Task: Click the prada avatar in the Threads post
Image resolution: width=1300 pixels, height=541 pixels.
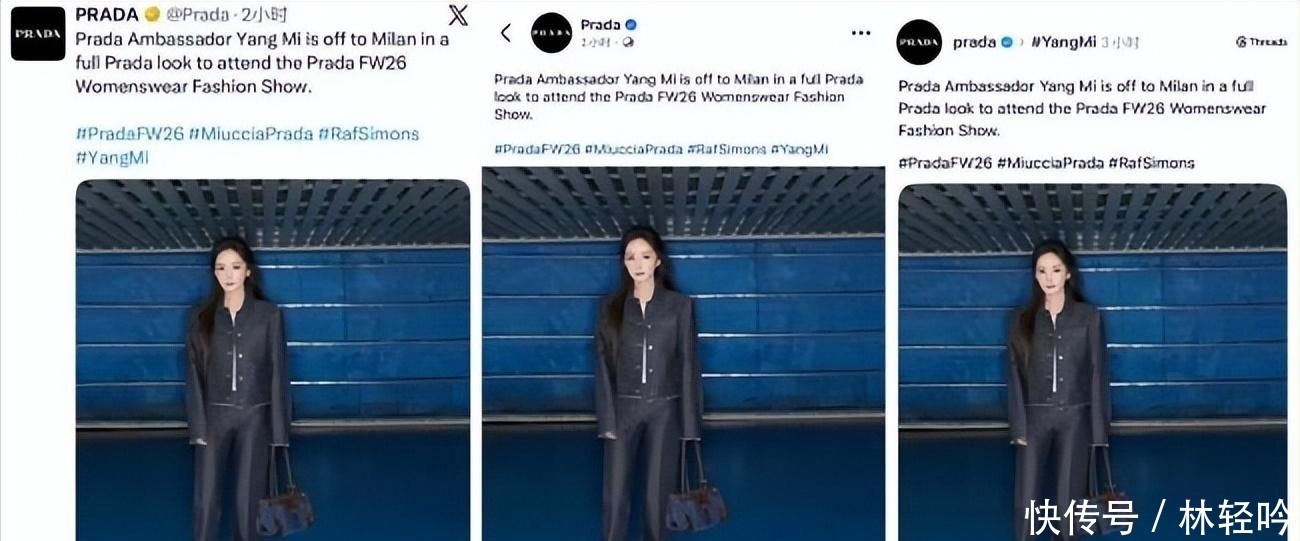Action: coord(919,42)
